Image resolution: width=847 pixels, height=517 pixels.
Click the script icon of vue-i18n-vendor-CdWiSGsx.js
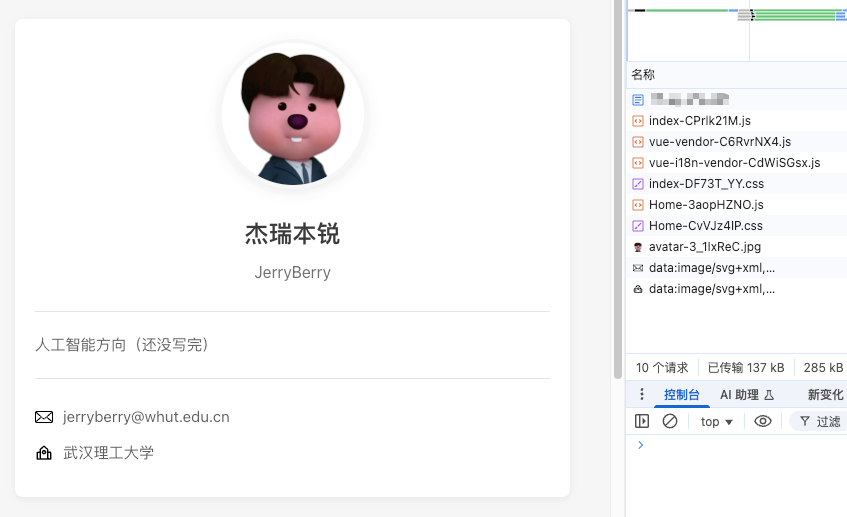638,163
